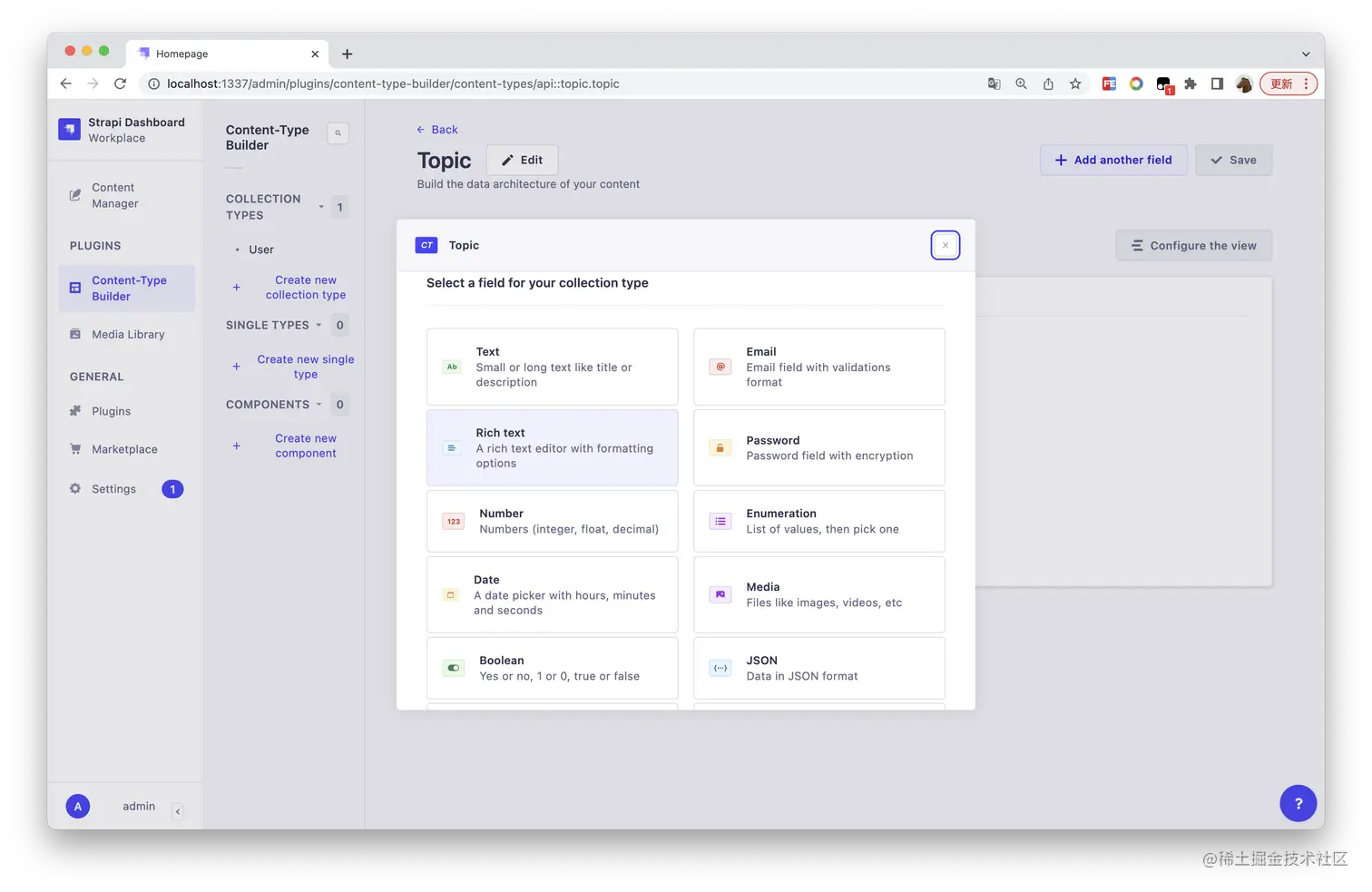Pick the Password field type card
Image resolution: width=1372 pixels, height=892 pixels.
[x=818, y=447]
